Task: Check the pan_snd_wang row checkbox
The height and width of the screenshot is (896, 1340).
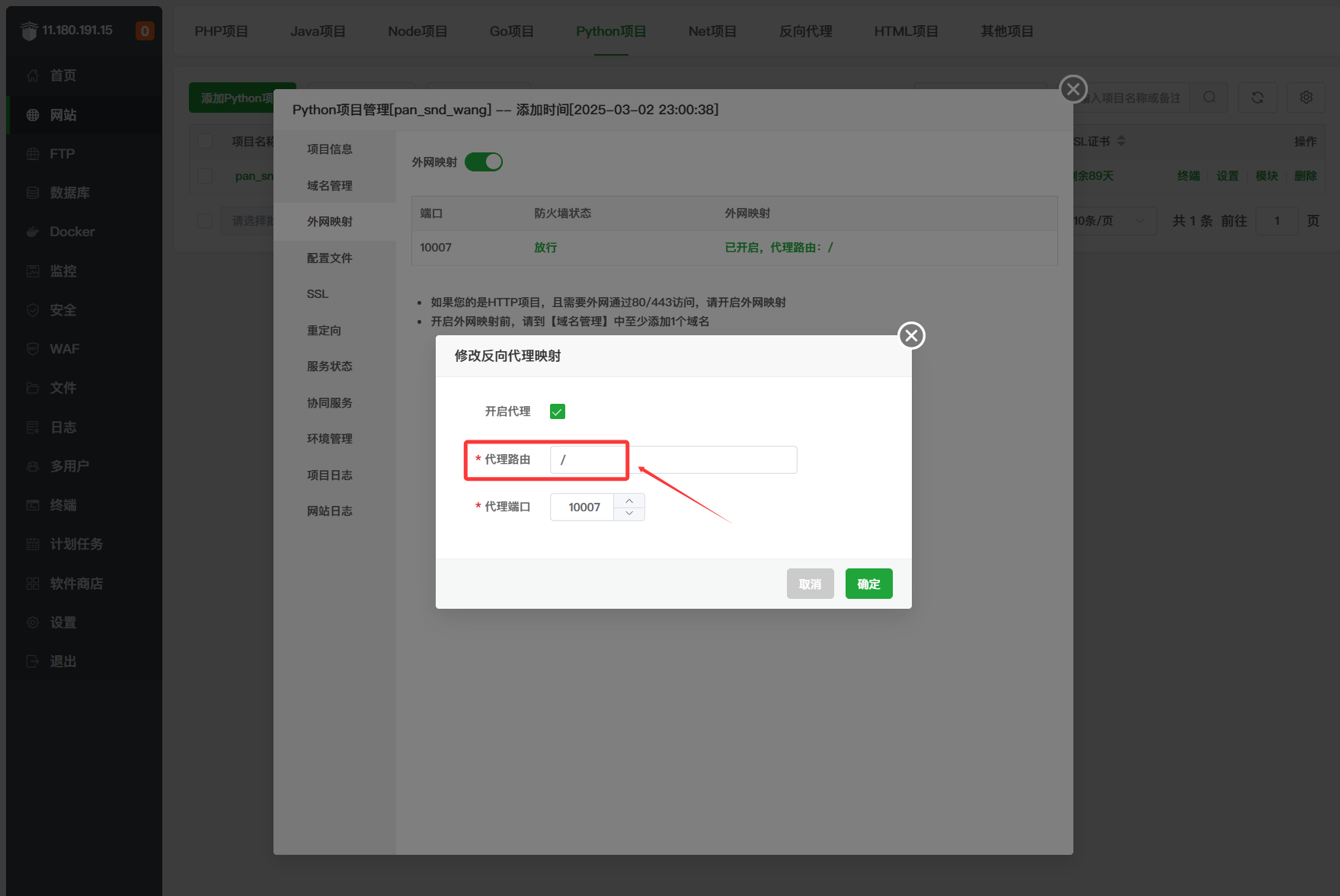Action: coord(205,176)
